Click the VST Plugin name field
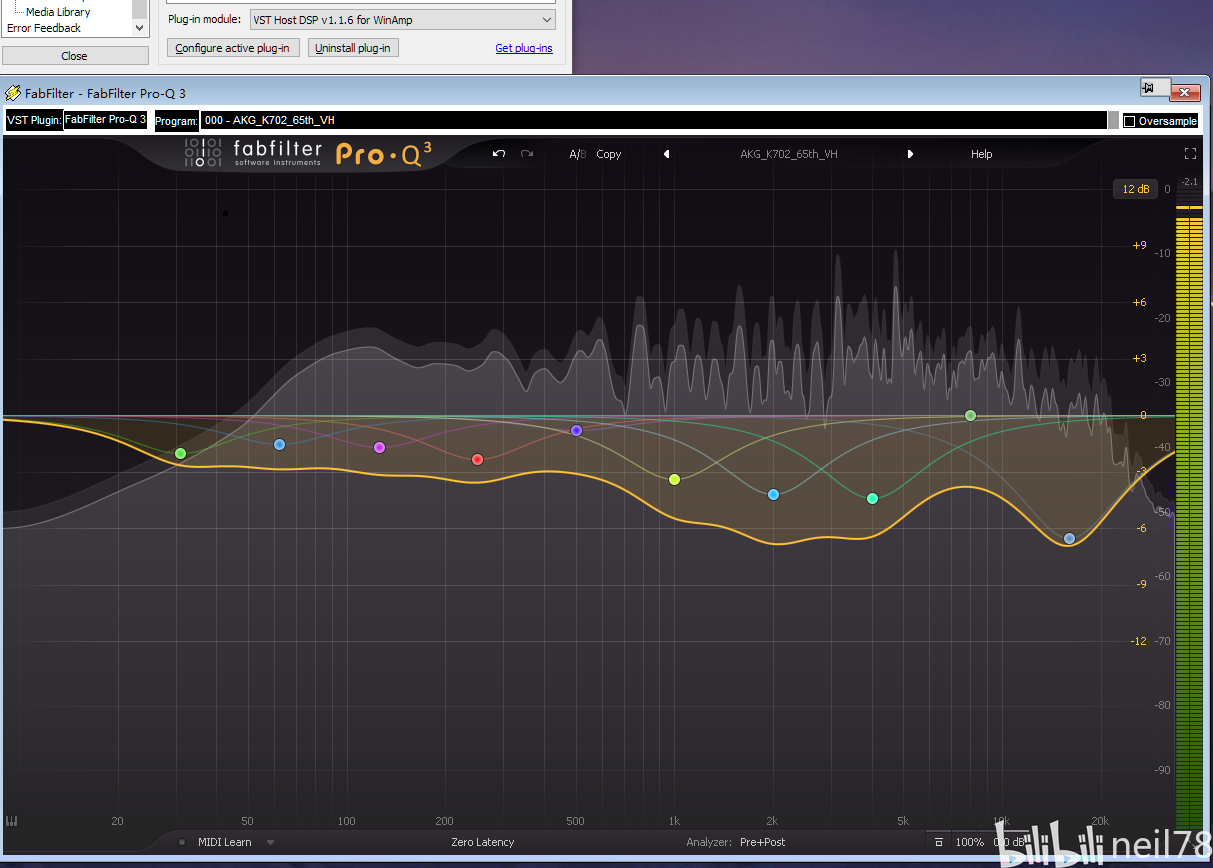 tap(105, 120)
